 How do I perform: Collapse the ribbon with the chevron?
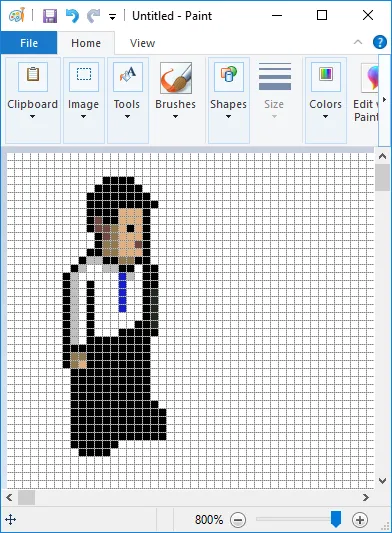[x=358, y=42]
